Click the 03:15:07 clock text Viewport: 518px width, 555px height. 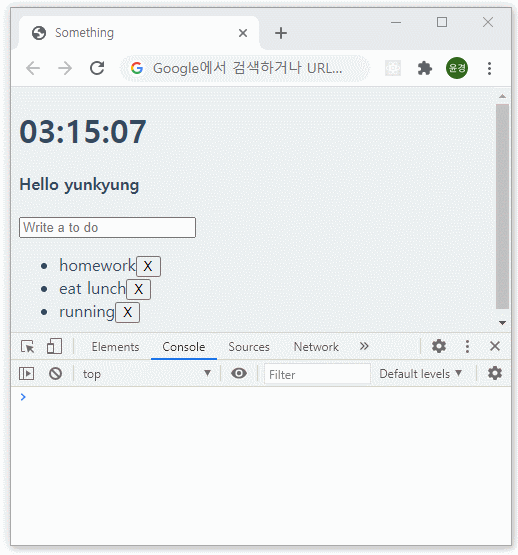(83, 132)
